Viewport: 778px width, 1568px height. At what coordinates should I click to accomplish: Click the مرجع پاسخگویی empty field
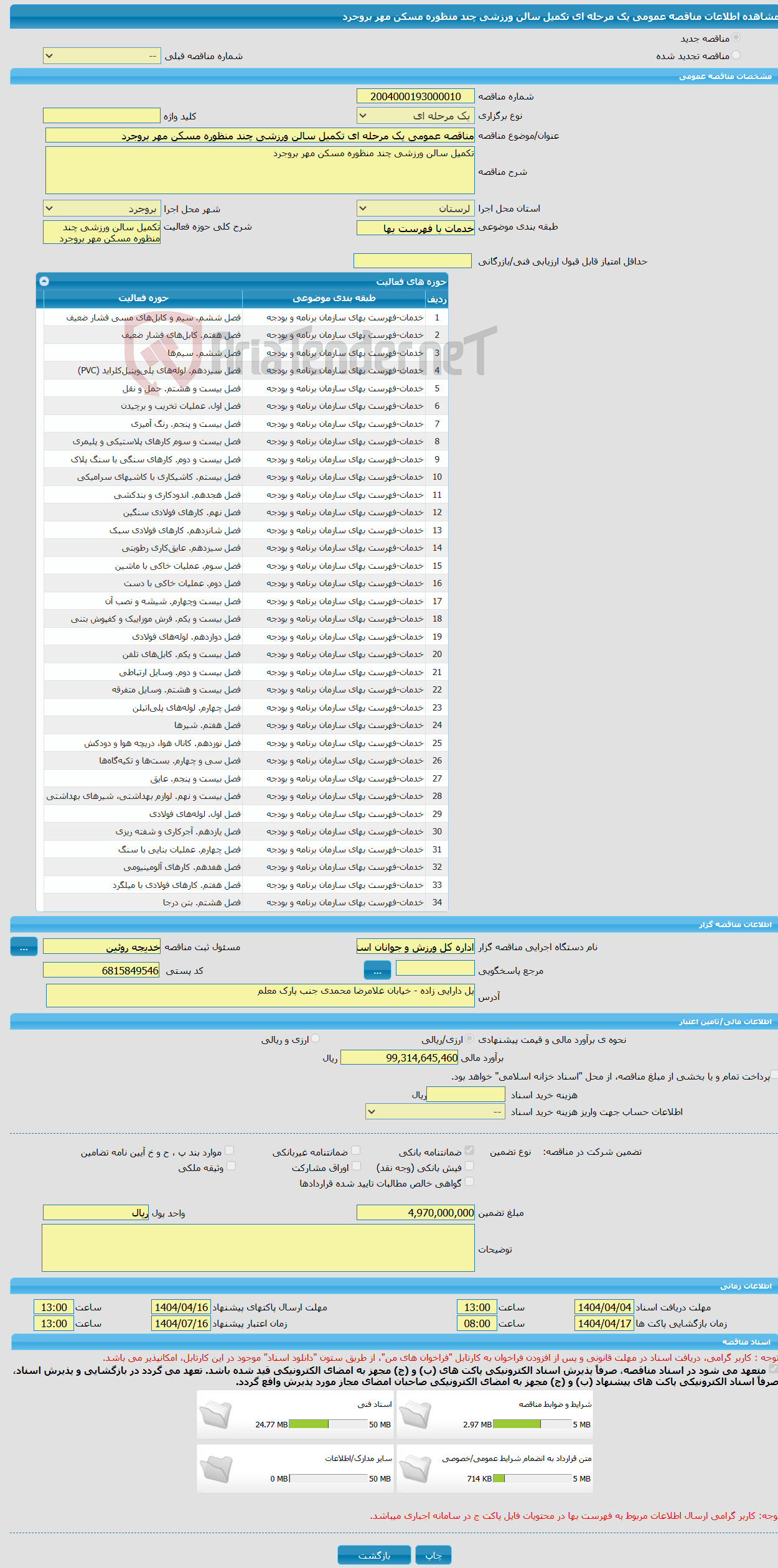pos(435,968)
